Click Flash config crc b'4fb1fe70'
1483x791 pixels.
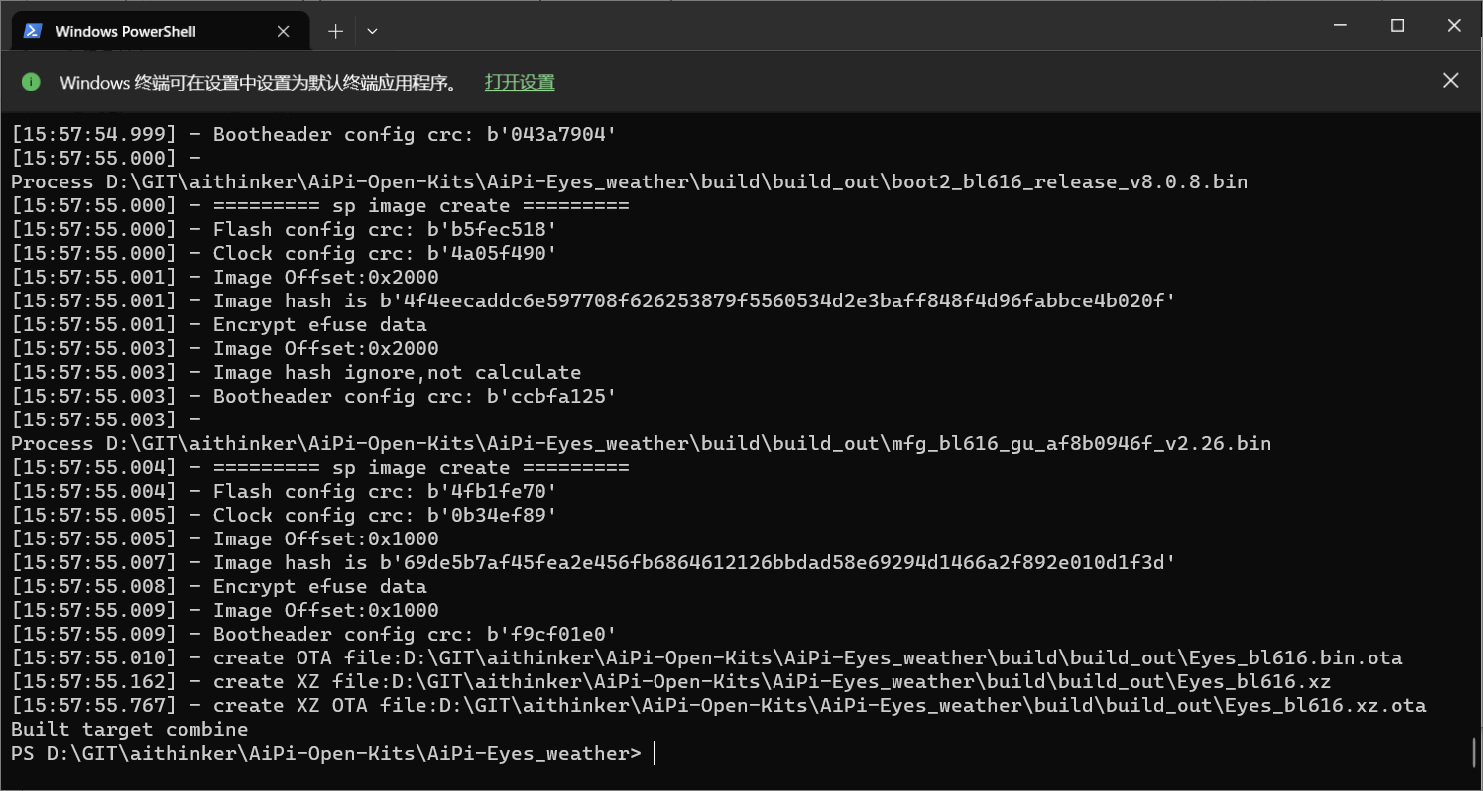[385, 492]
